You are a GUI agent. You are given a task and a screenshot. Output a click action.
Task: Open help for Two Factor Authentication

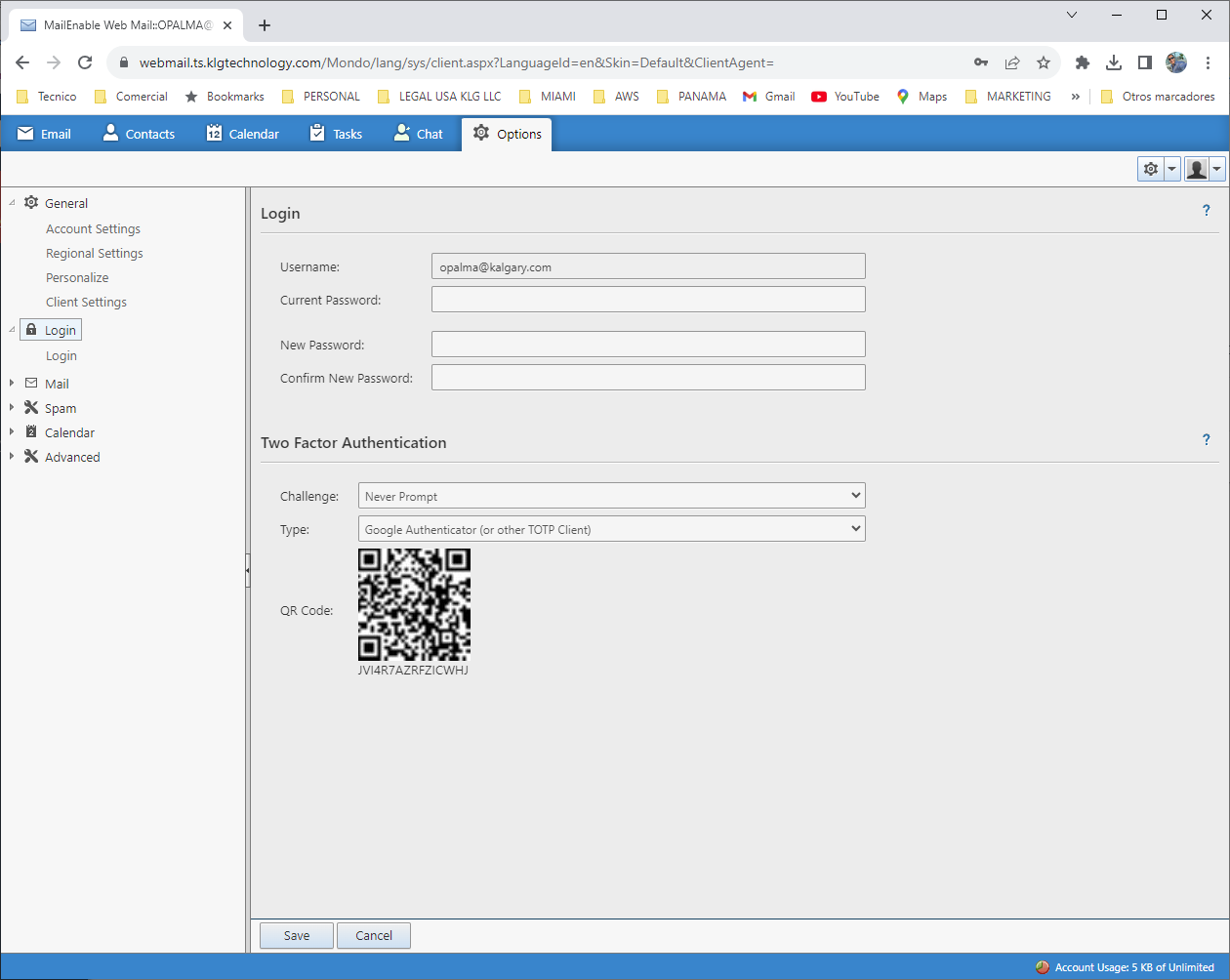pos(1207,440)
